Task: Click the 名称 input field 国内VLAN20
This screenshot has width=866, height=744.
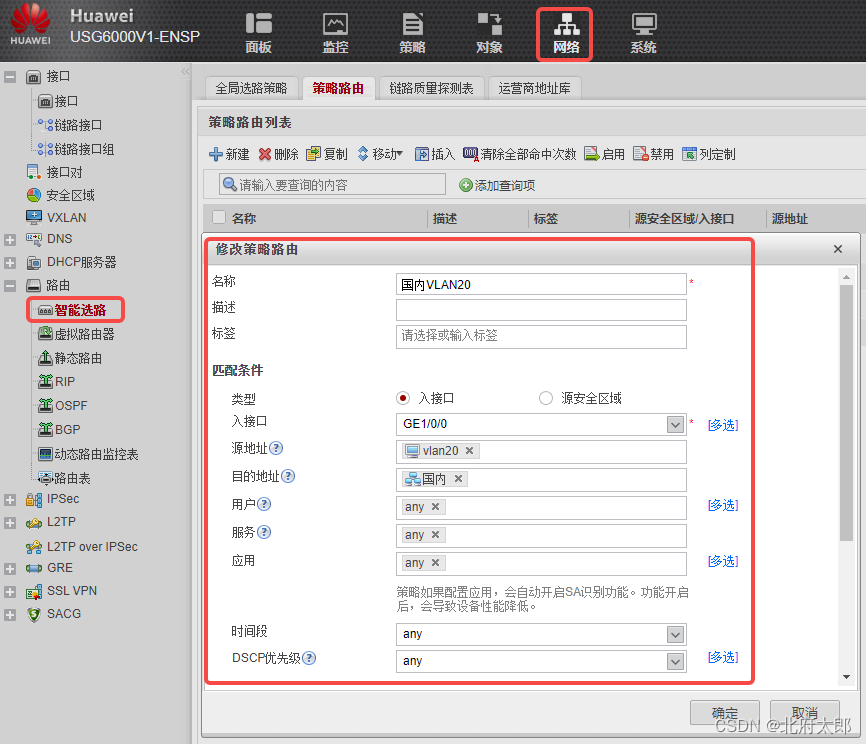Action: coord(541,284)
